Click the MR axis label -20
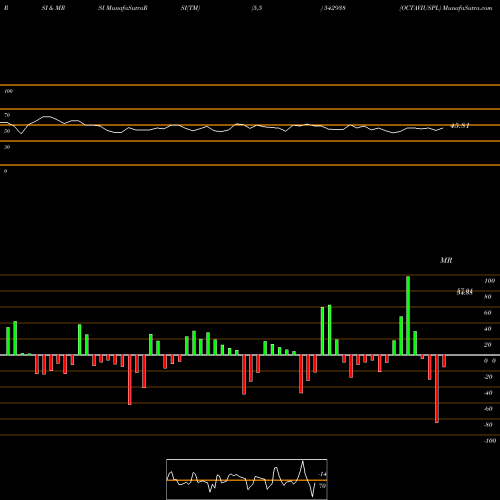The height and width of the screenshot is (500, 500). (488, 377)
